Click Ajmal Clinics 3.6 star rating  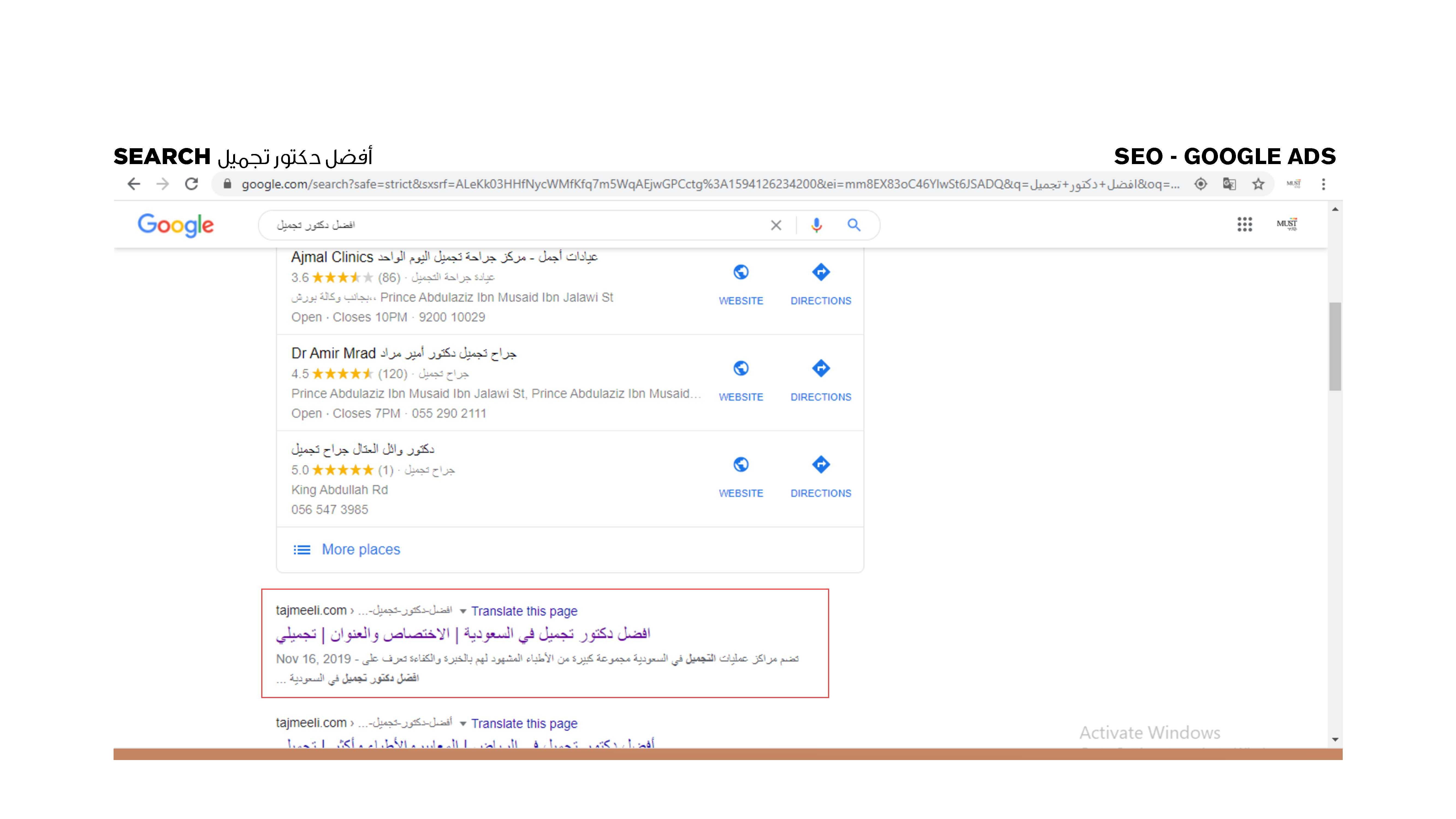[343, 278]
